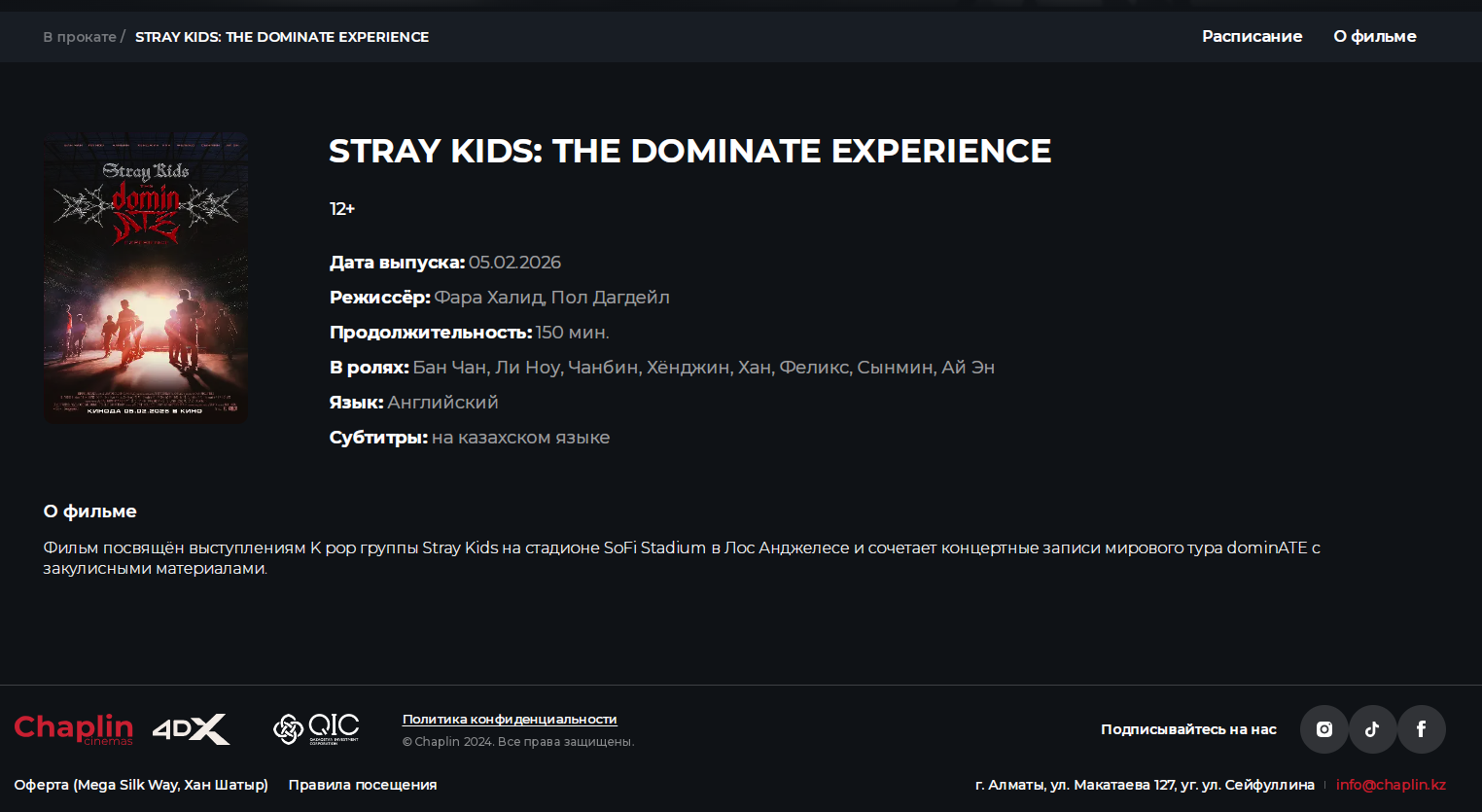
Task: Click the main movie title heading
Action: coord(689,152)
